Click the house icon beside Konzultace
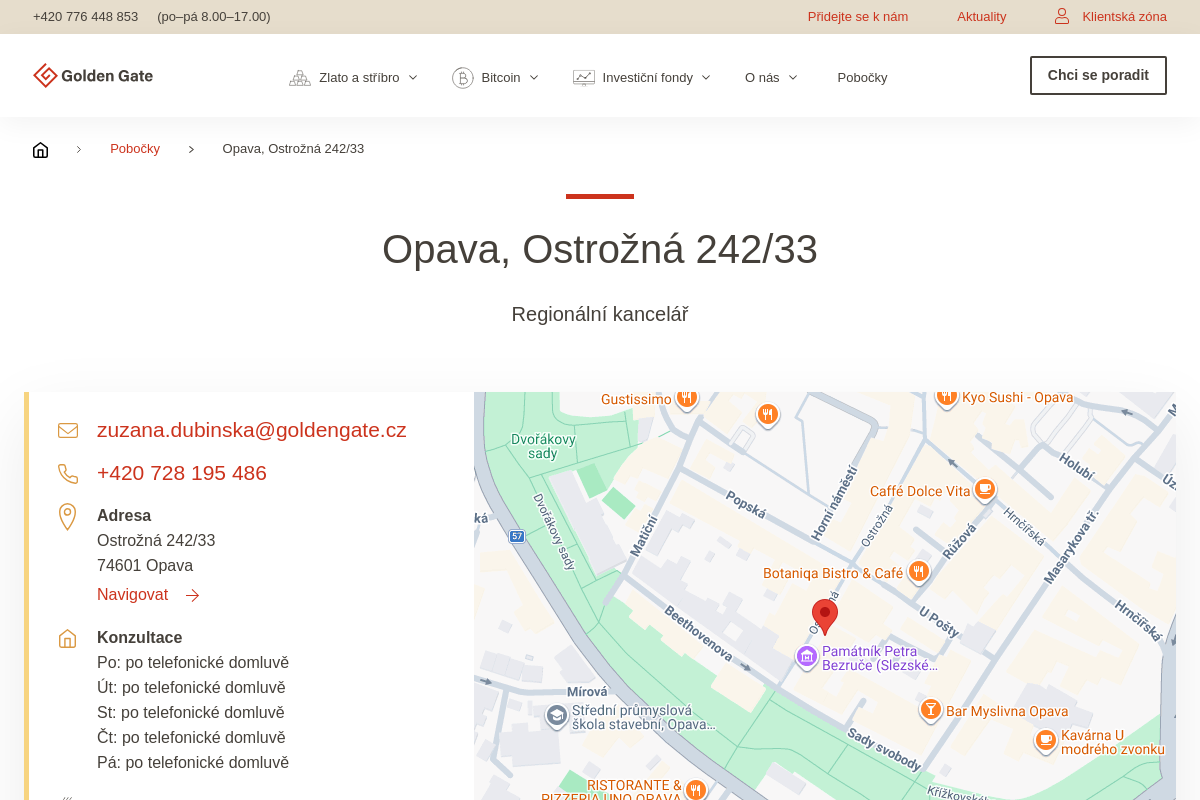1200x800 pixels. click(67, 638)
